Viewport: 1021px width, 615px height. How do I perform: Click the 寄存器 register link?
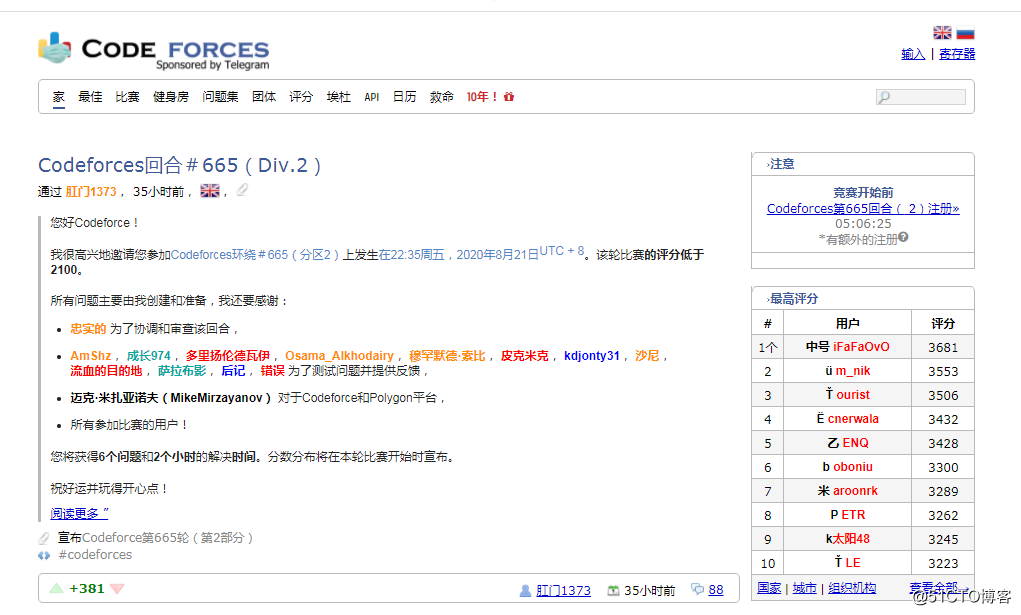tap(957, 54)
